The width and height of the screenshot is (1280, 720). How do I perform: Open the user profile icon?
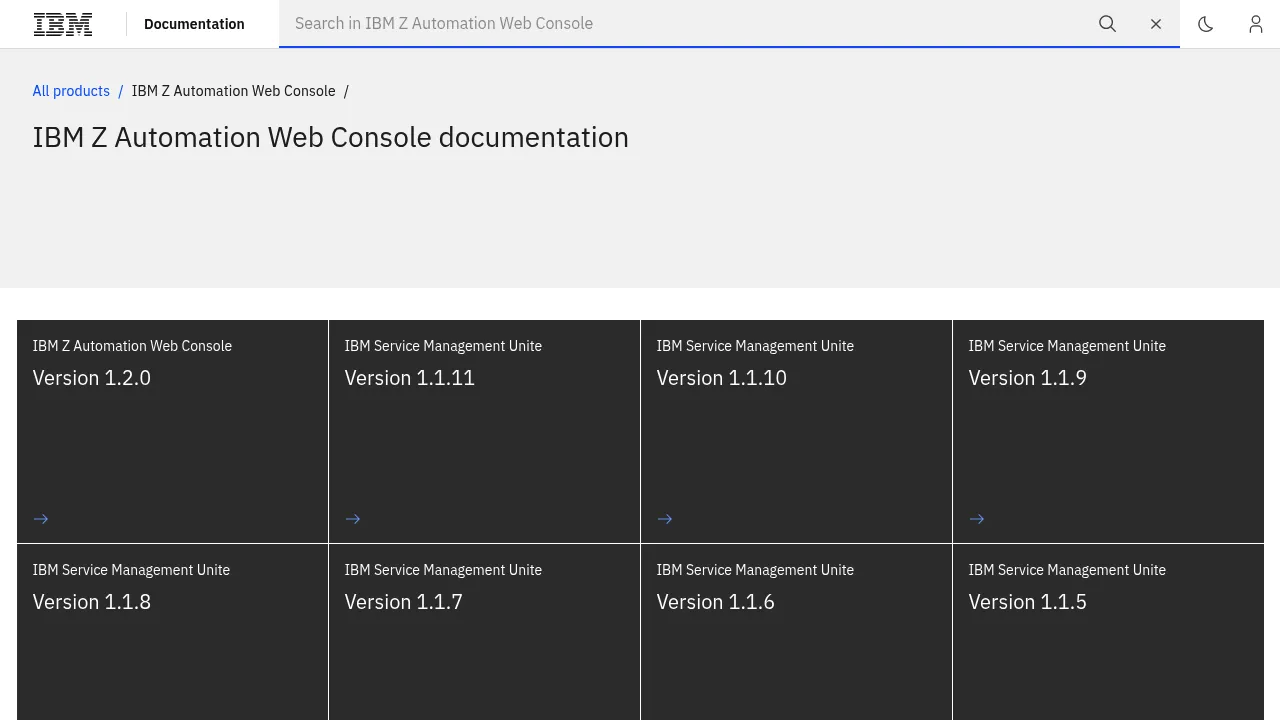[x=1256, y=24]
